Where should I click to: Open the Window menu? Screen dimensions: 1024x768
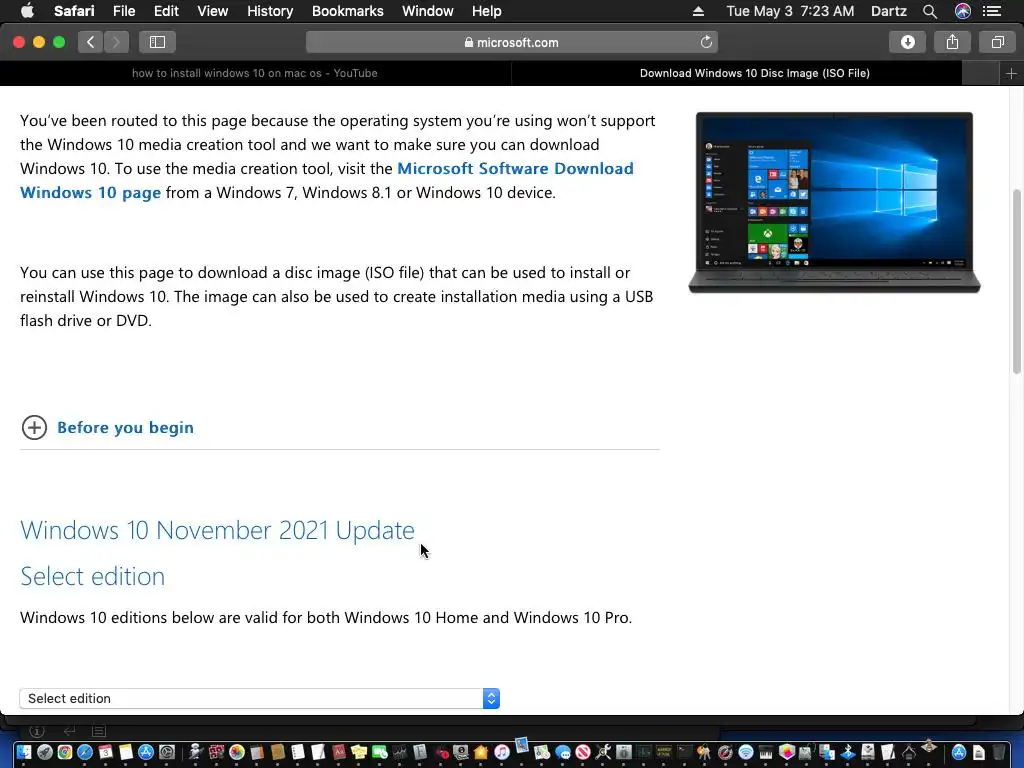[427, 11]
